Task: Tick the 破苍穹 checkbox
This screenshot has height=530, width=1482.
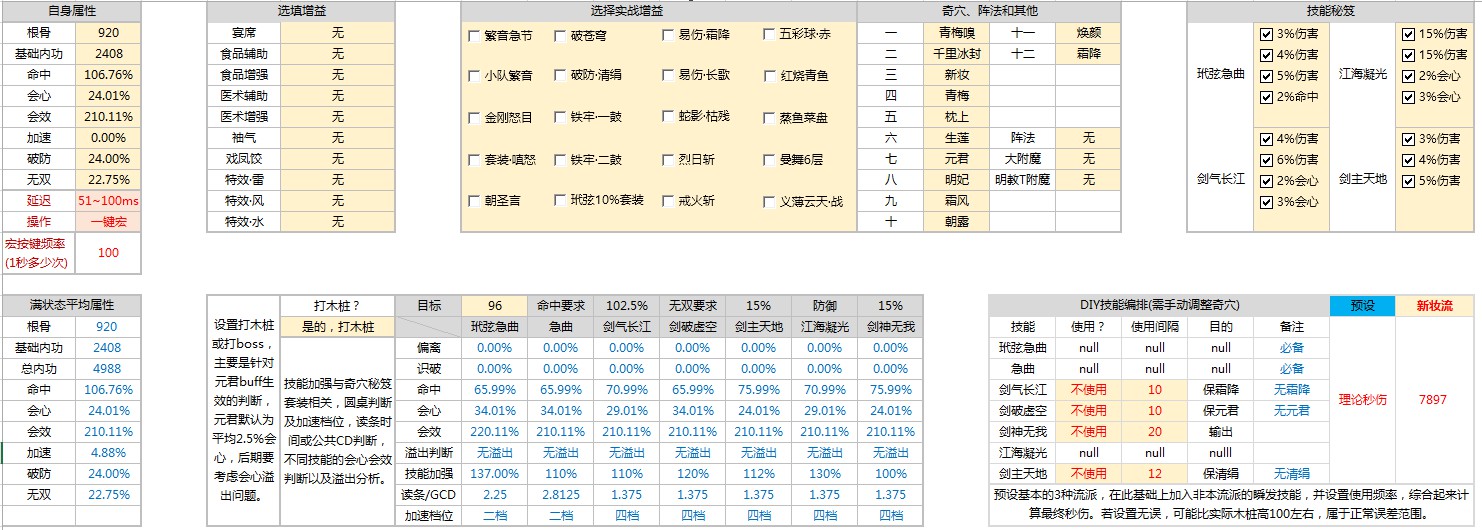Action: point(560,35)
